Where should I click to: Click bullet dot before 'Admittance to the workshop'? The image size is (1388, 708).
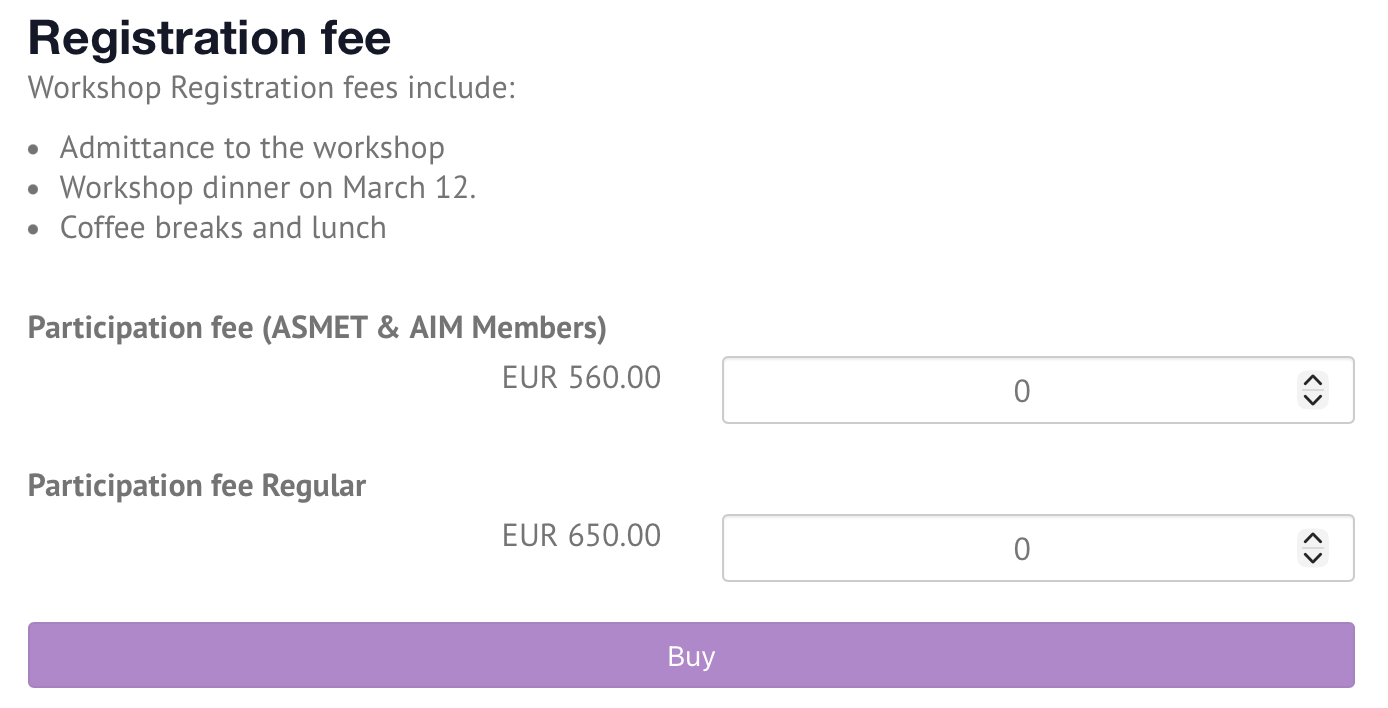35,150
